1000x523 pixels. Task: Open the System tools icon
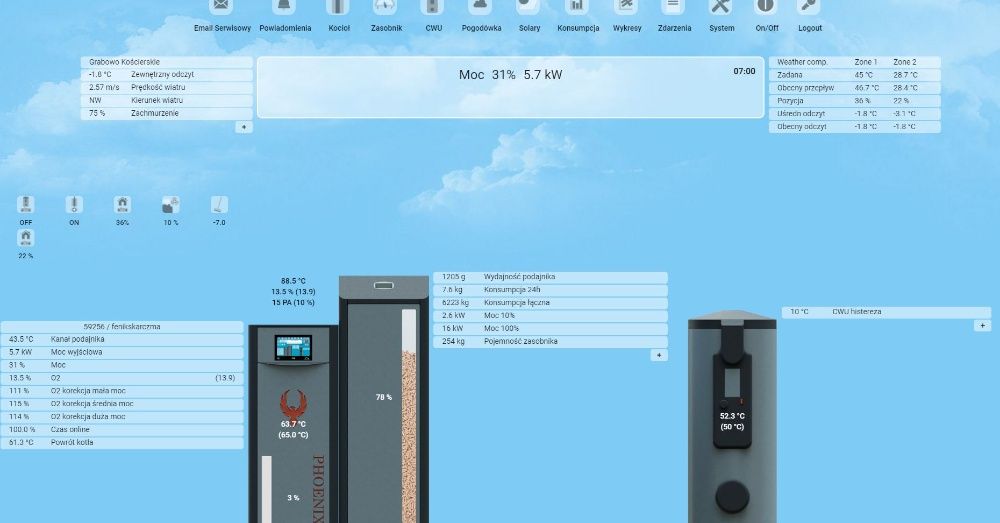(721, 6)
